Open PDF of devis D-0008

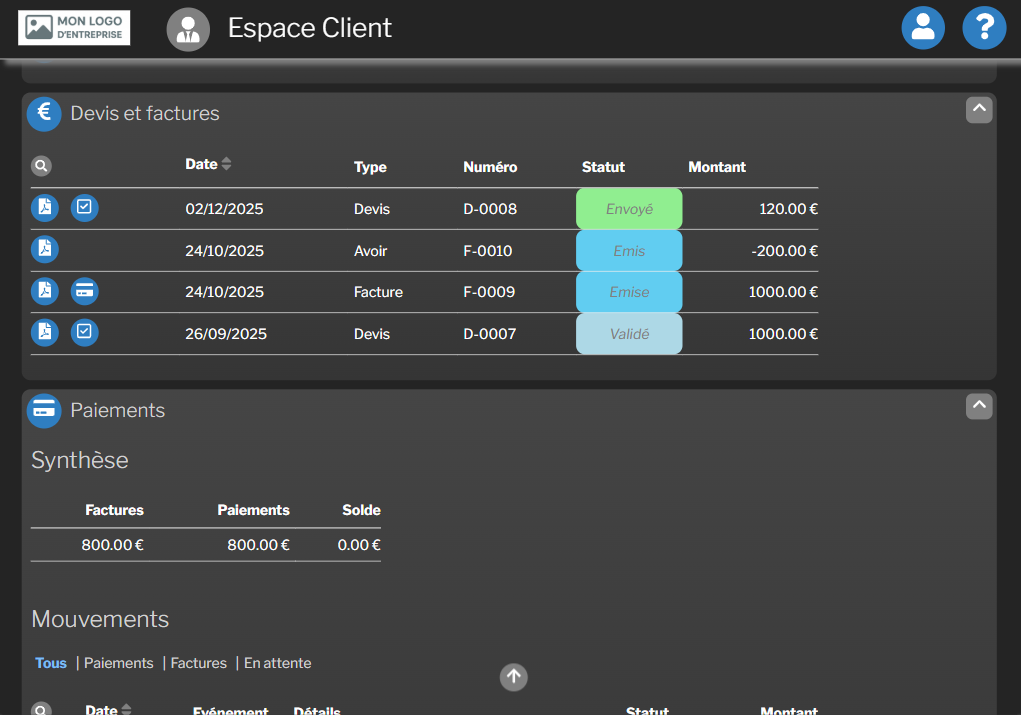(x=44, y=208)
